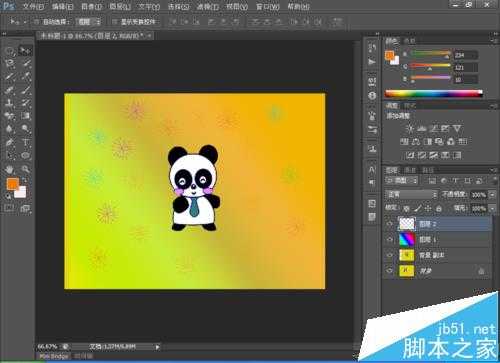Select the Gradient tool
The image size is (500, 363).
[x=25, y=116]
